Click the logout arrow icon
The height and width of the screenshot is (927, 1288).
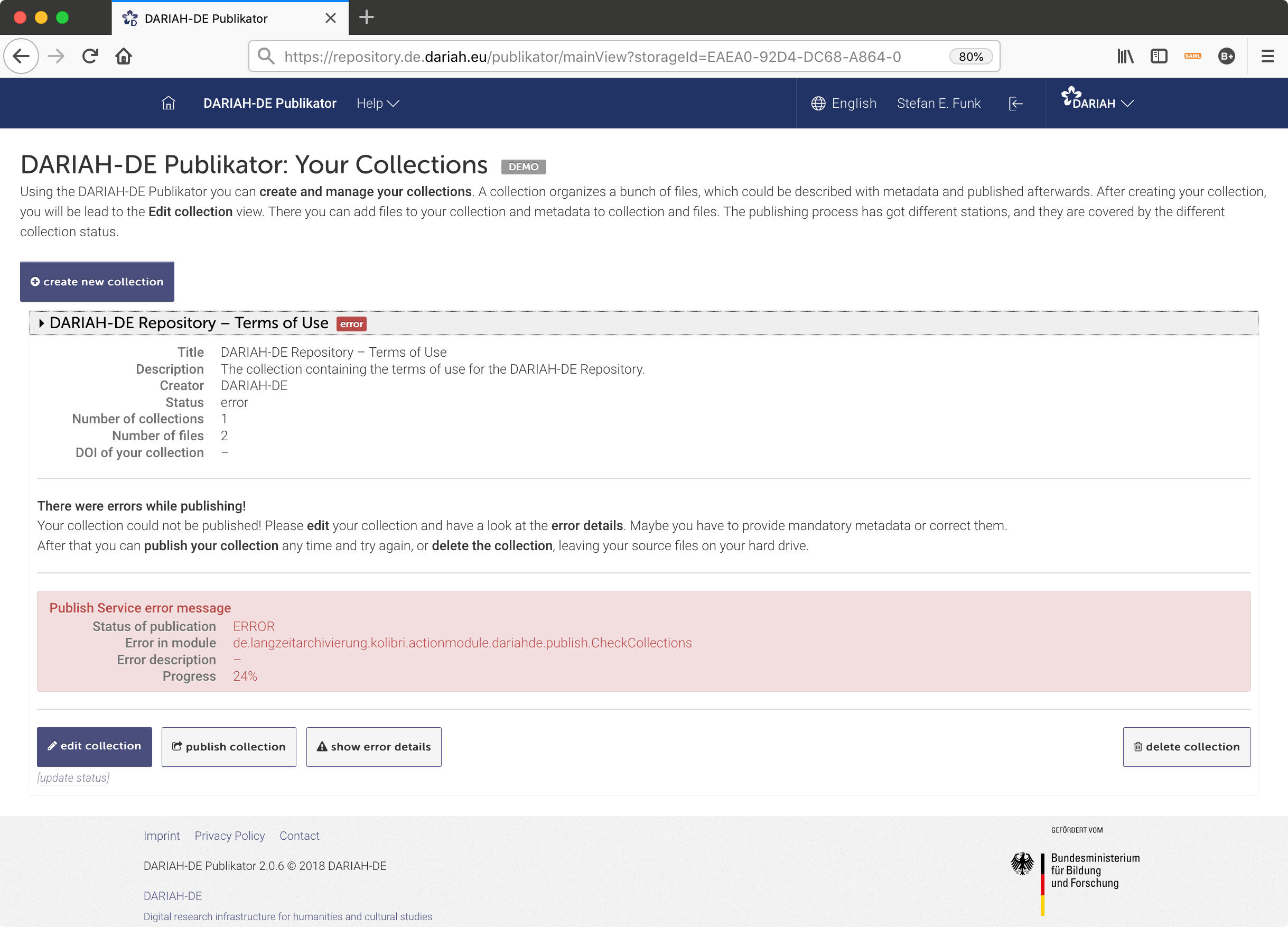pos(1015,103)
